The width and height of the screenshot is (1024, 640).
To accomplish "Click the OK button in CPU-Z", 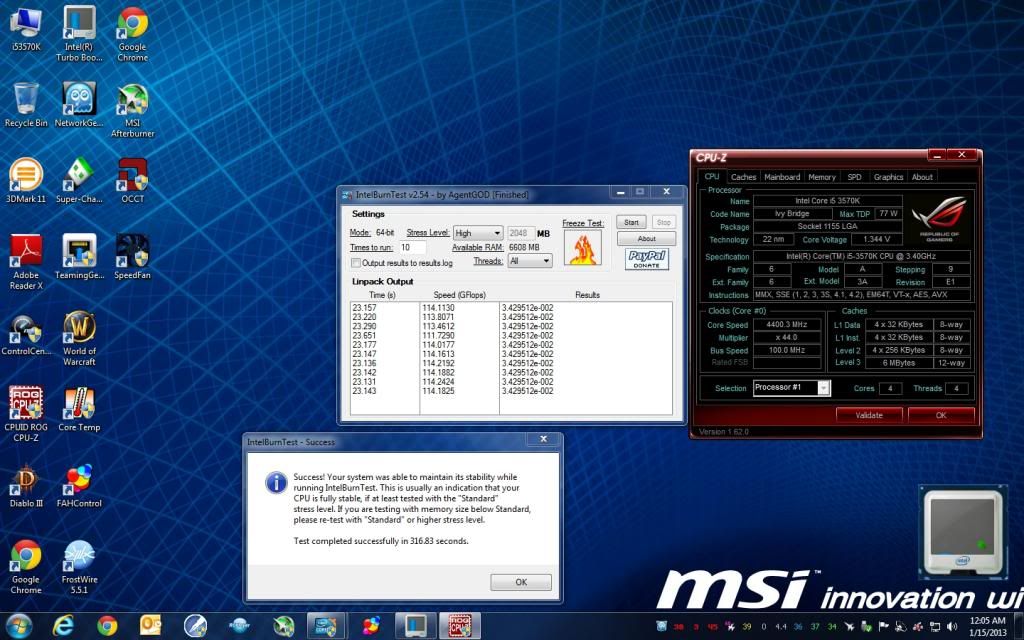I will point(941,415).
